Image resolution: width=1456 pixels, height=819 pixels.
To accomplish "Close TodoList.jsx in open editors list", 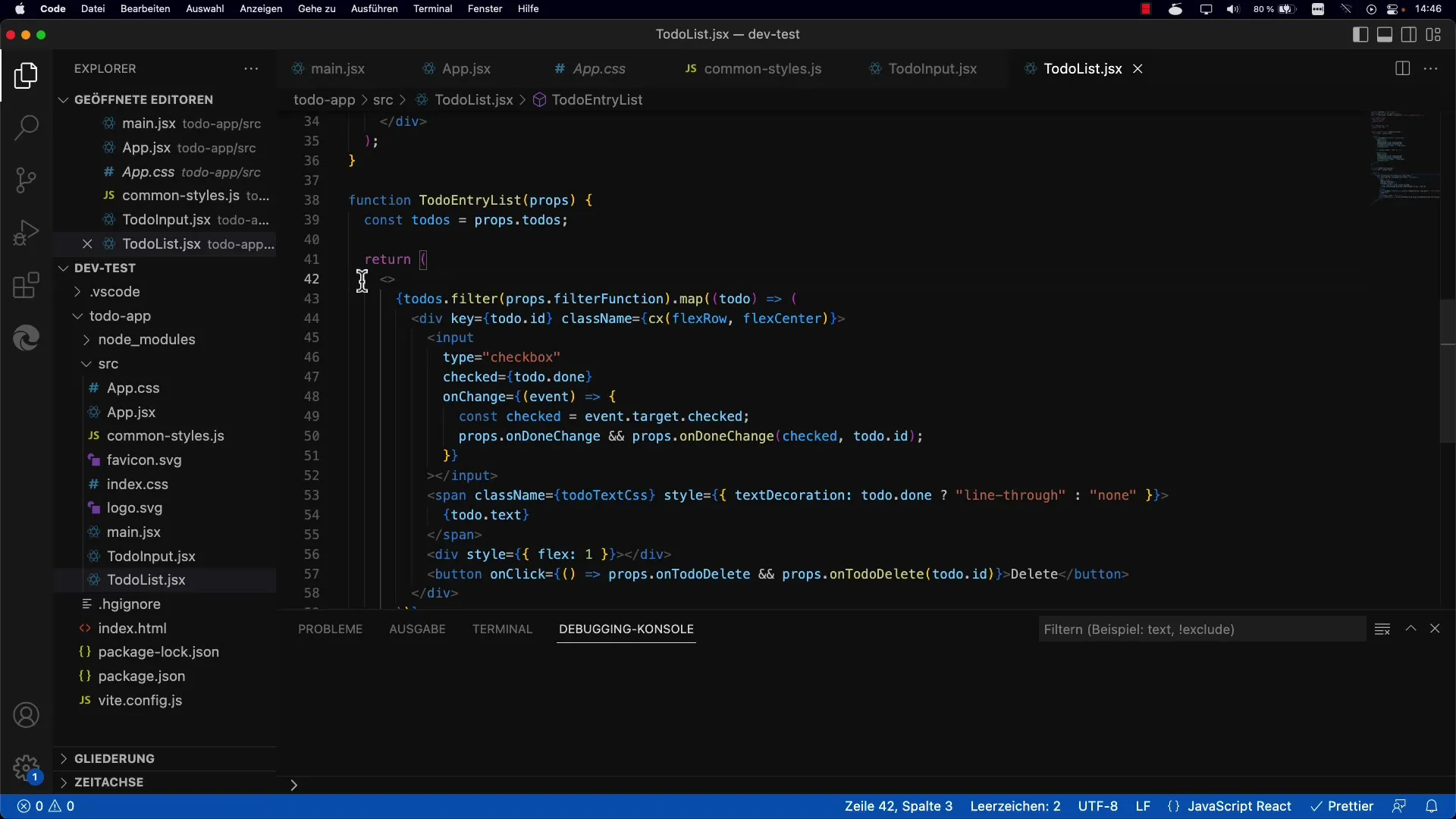I will click(x=87, y=244).
